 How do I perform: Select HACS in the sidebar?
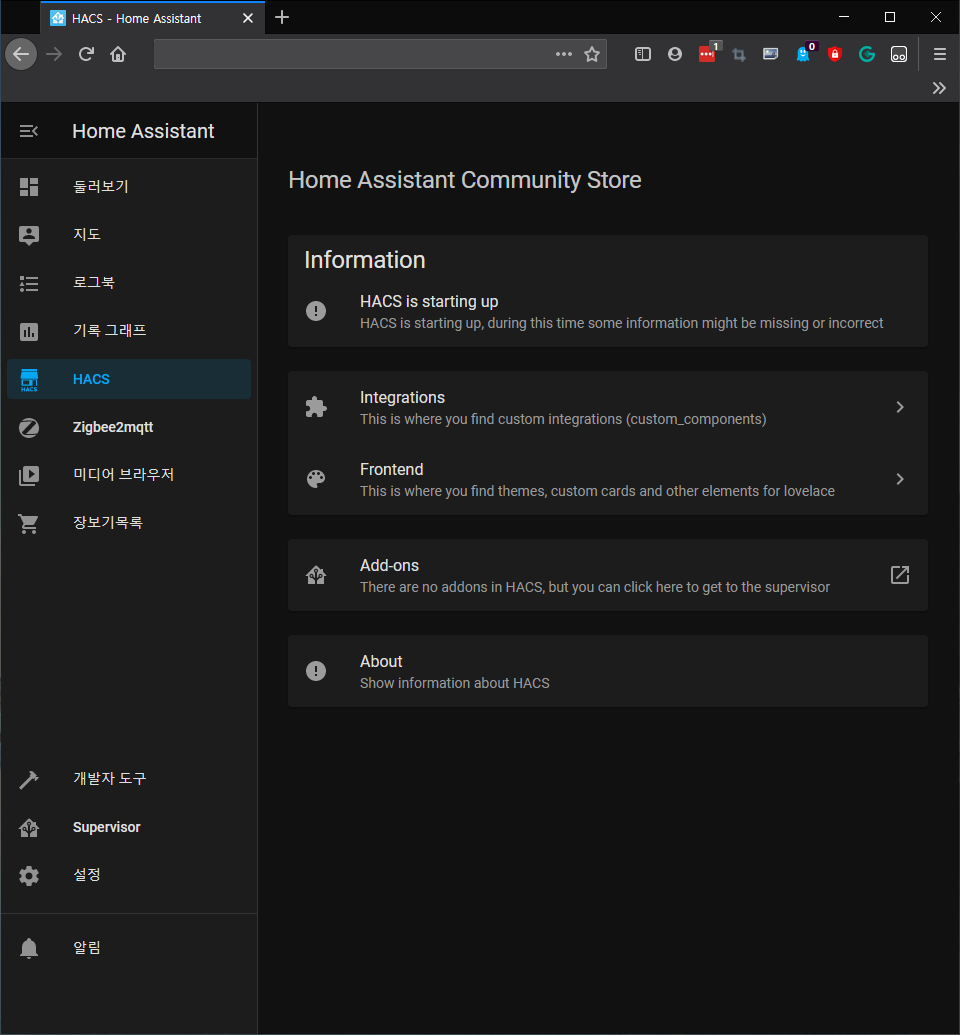[x=129, y=379]
